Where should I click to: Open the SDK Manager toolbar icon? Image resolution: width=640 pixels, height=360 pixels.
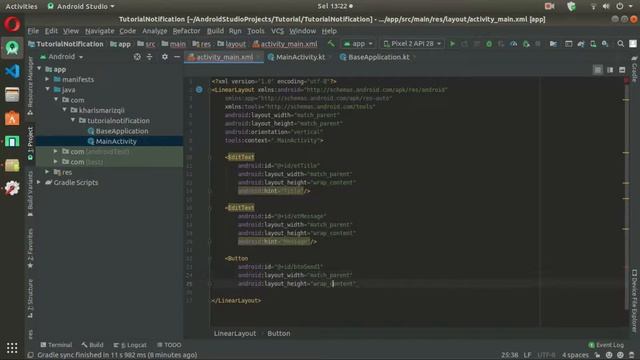(605, 44)
